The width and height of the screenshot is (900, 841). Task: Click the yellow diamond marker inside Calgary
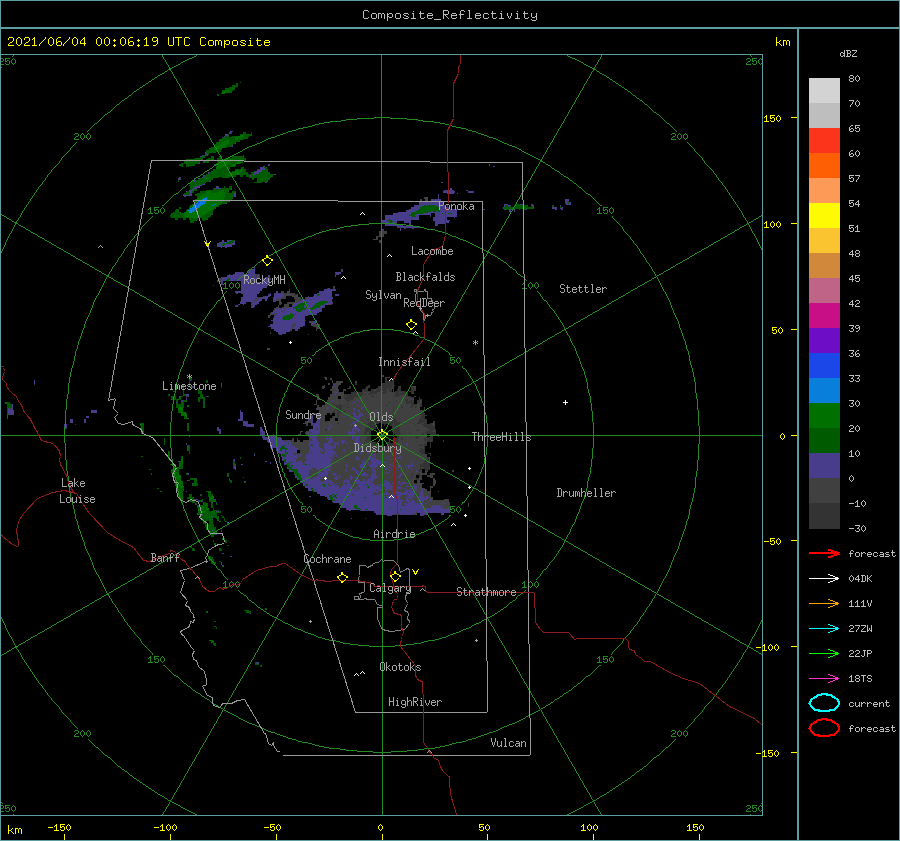[395, 576]
